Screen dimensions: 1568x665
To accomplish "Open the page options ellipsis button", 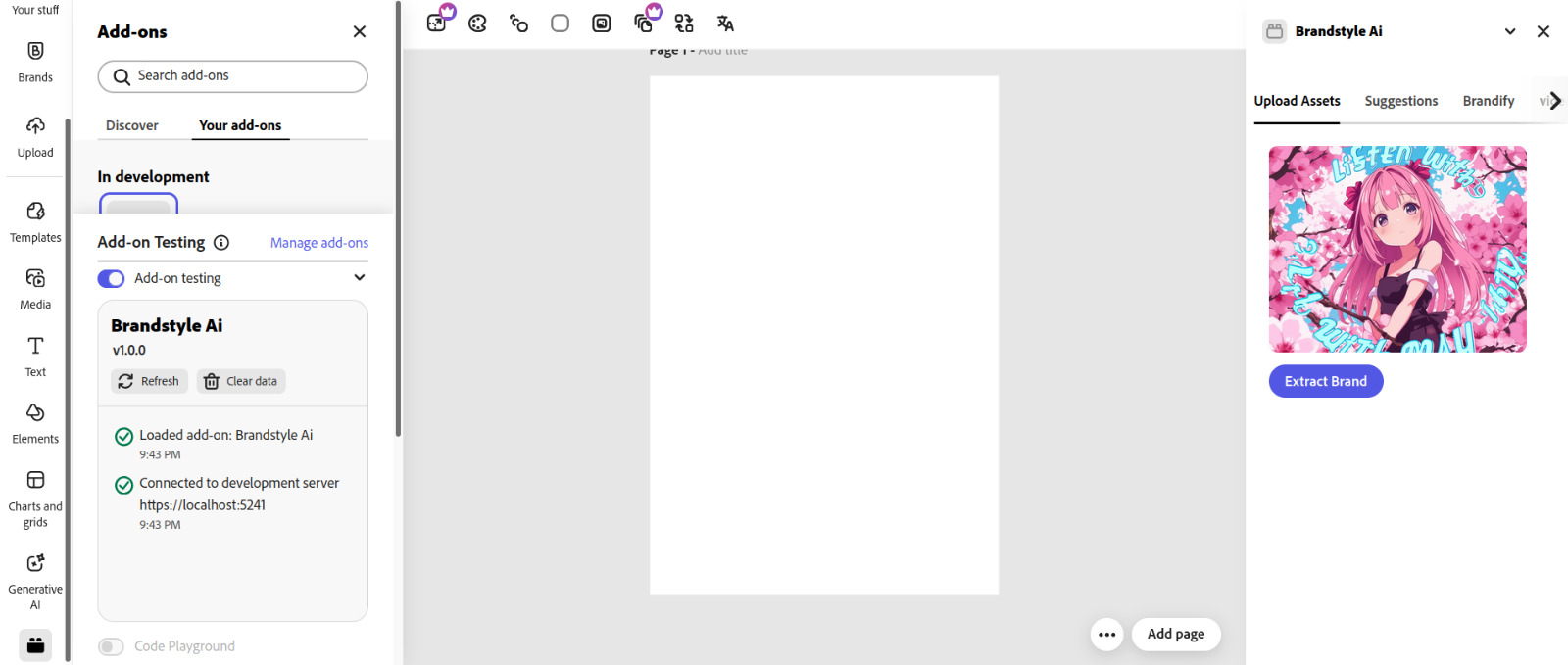I will tap(1107, 635).
